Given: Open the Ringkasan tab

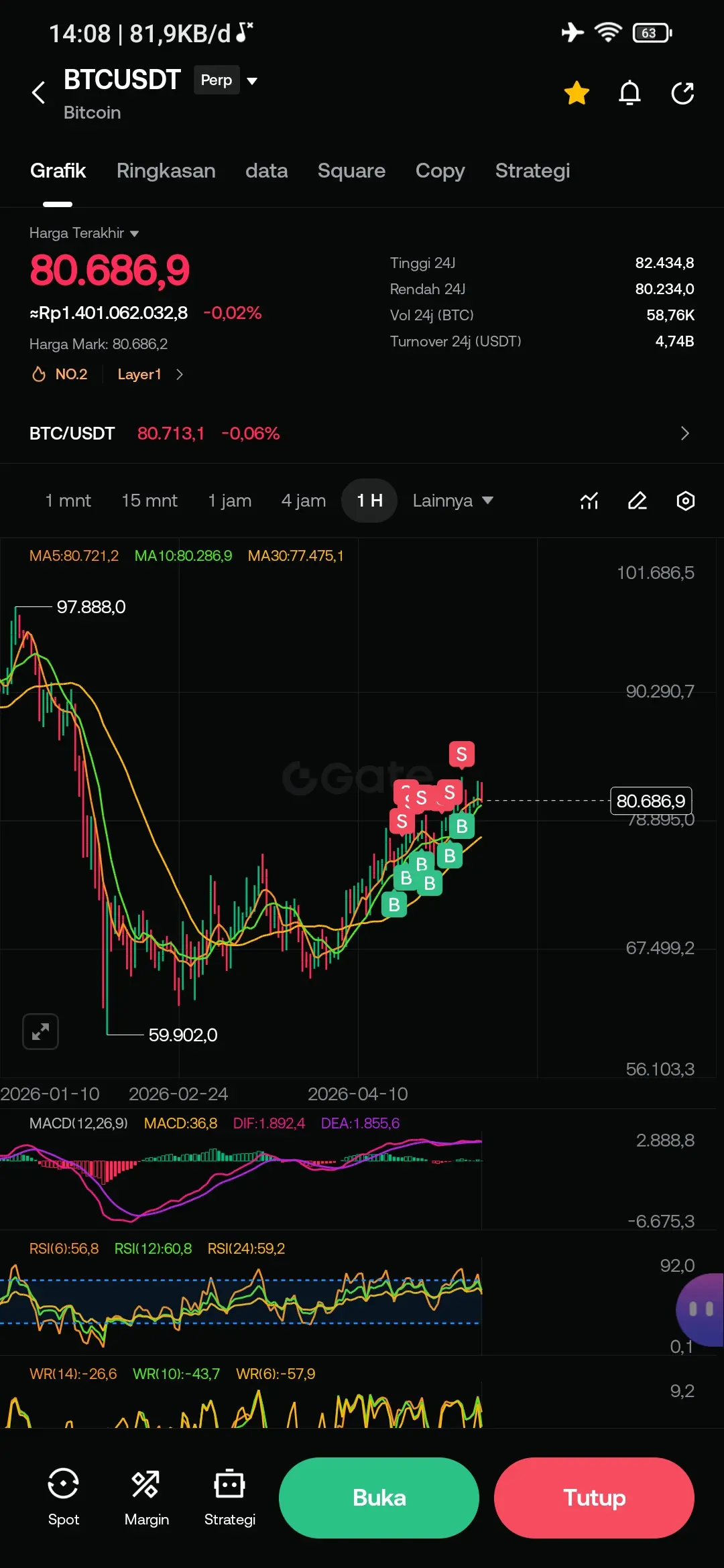Looking at the screenshot, I should tap(166, 171).
